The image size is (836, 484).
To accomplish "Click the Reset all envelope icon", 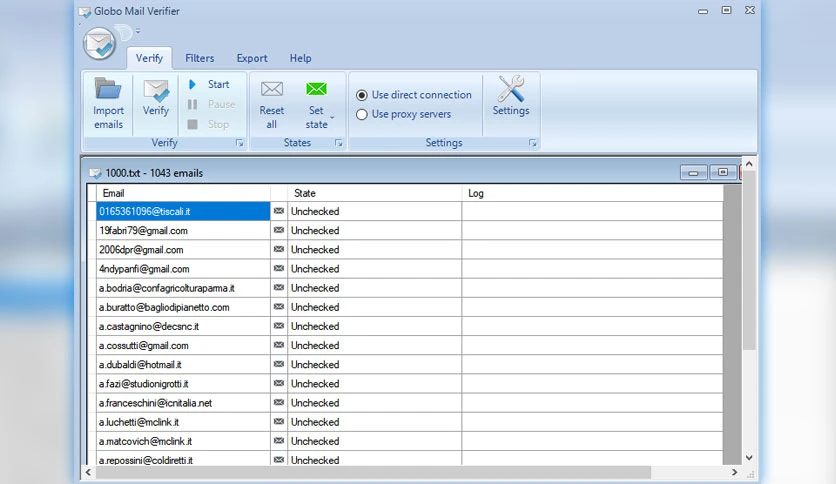I will click(271, 89).
